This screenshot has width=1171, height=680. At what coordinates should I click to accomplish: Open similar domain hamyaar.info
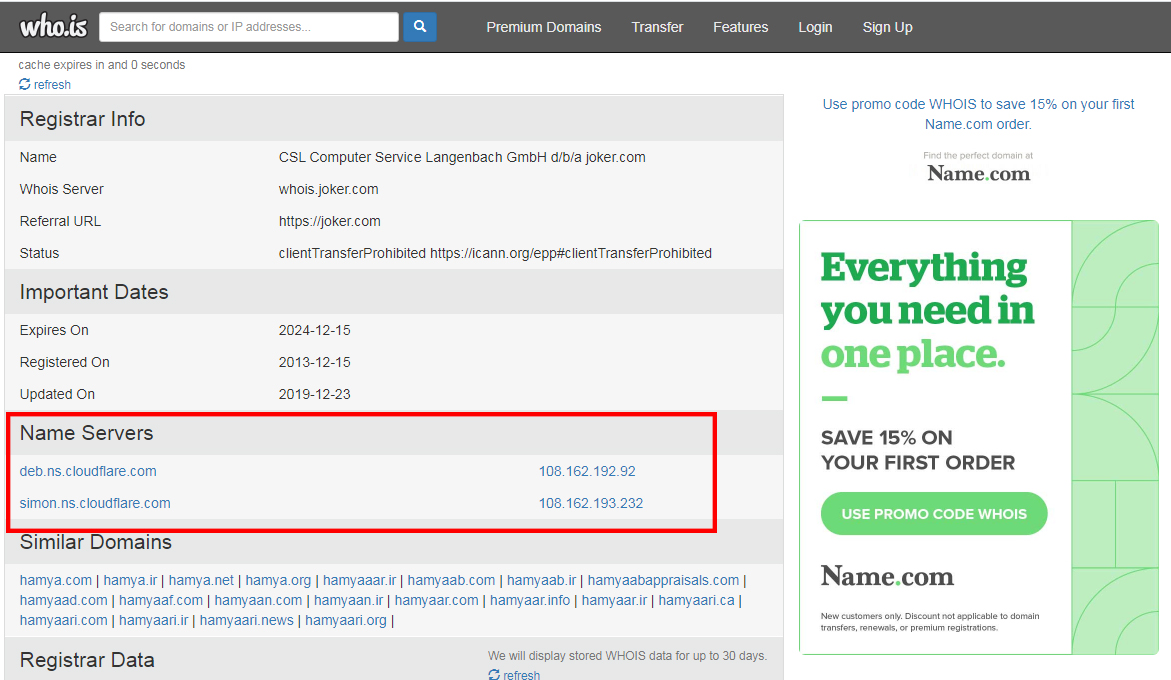click(x=529, y=600)
